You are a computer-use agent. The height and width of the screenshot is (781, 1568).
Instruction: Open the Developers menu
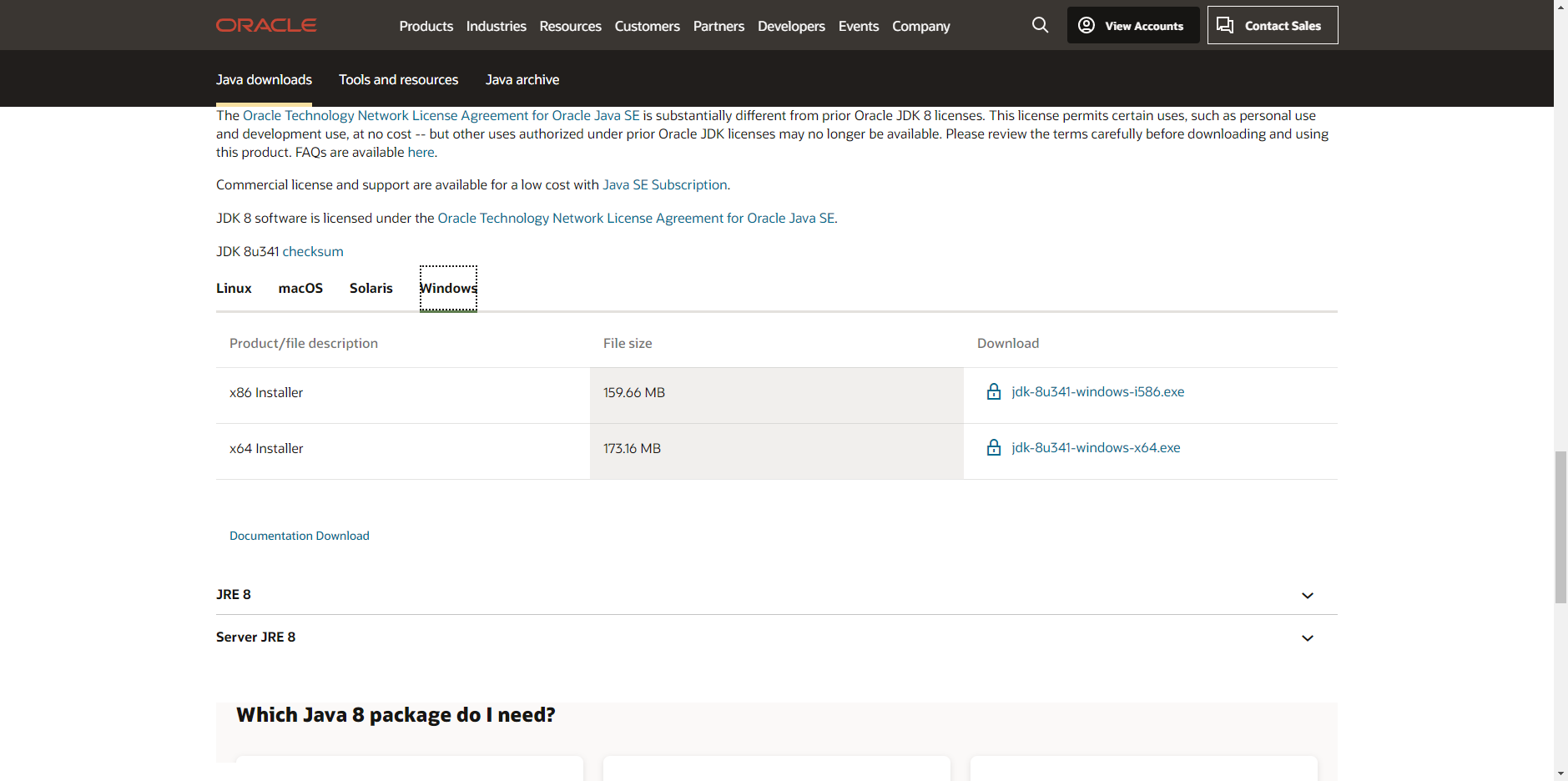click(791, 26)
